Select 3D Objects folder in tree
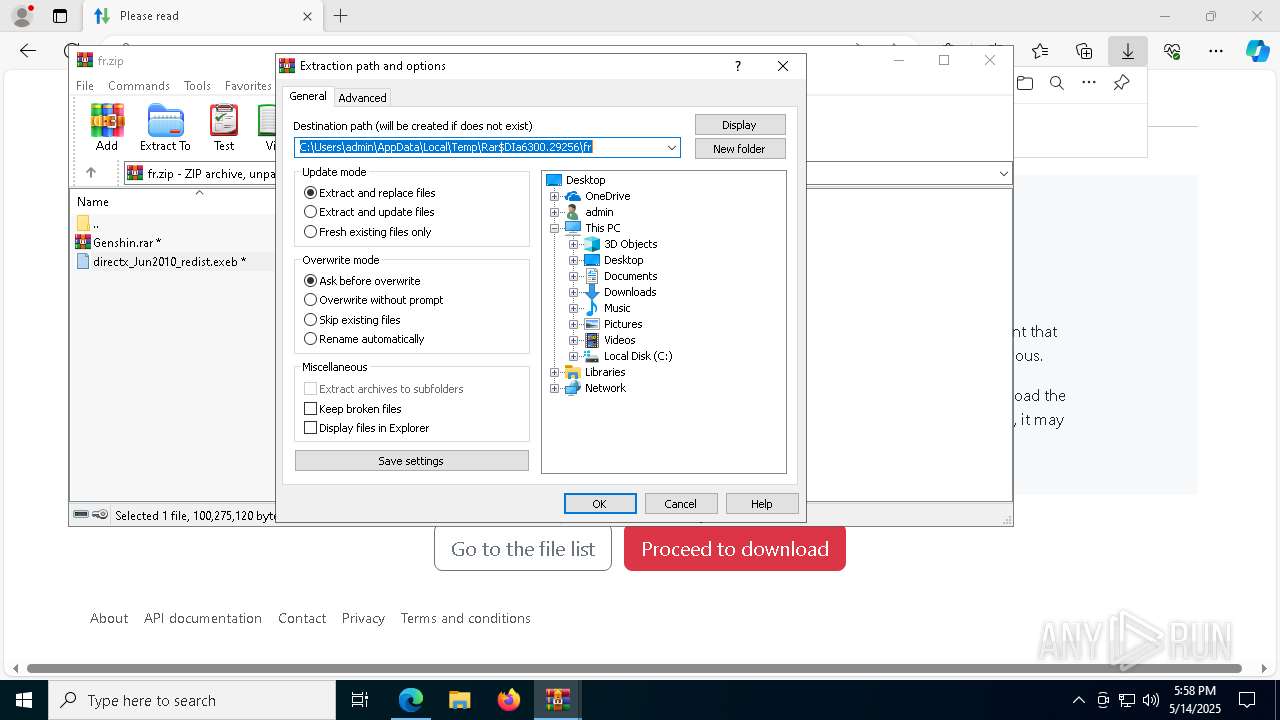 click(x=630, y=244)
